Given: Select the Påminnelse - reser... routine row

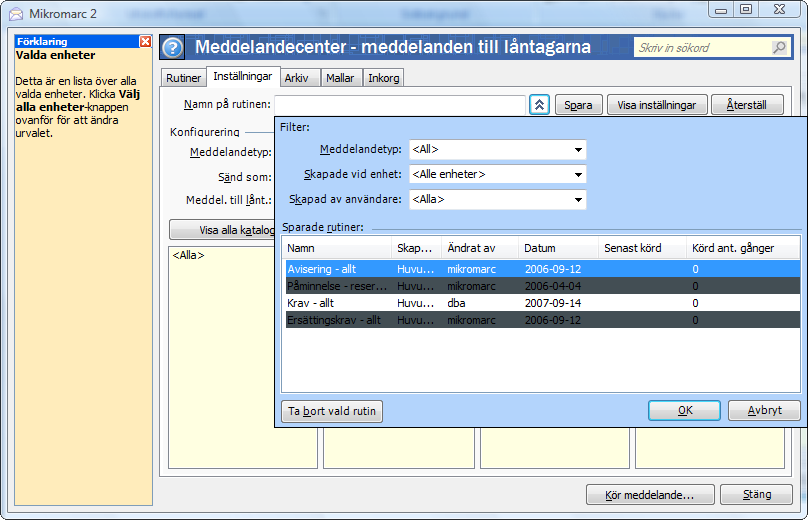Looking at the screenshot, I should pos(543,286).
